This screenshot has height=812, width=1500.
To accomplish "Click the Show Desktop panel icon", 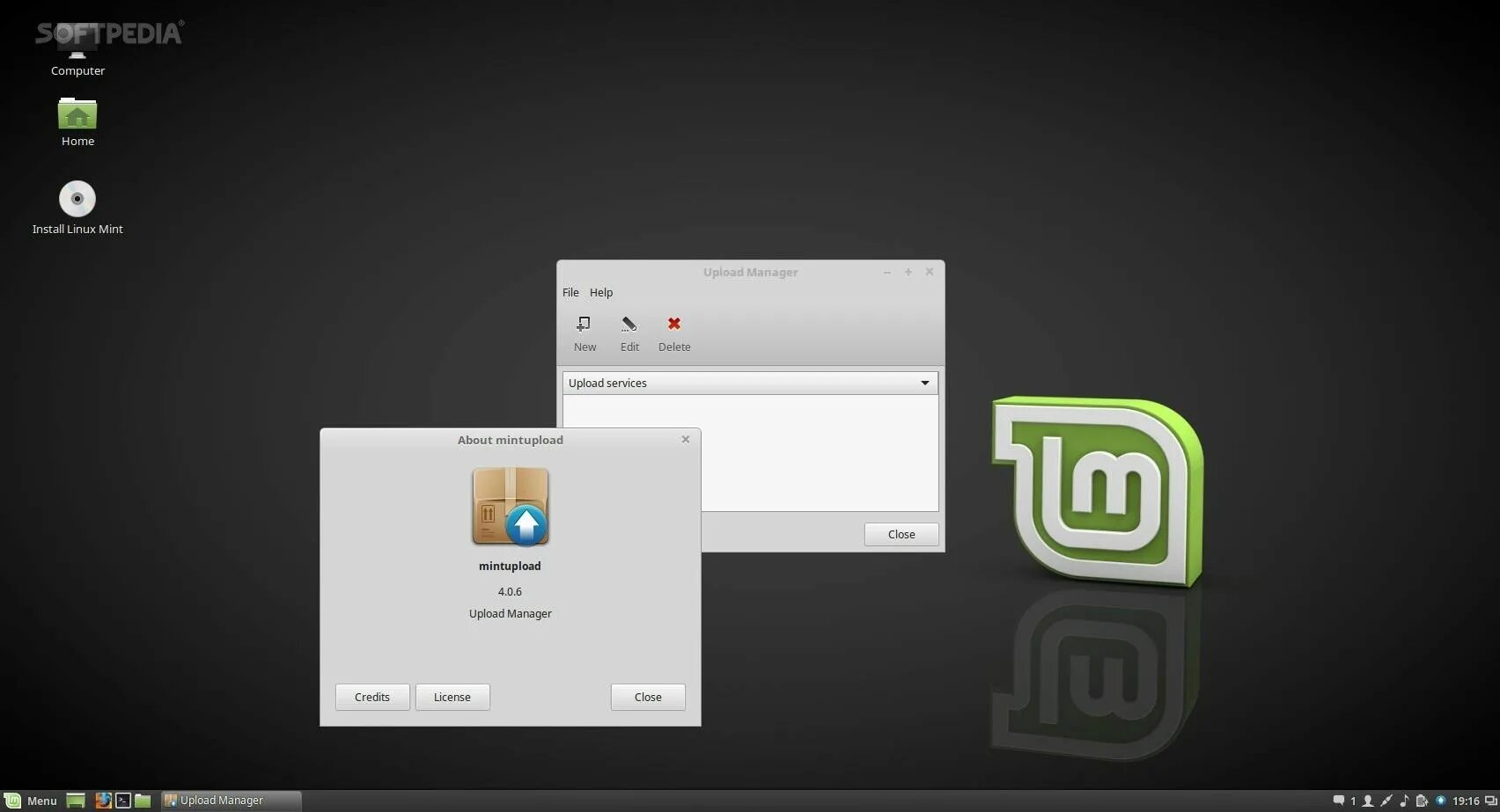I will [x=76, y=801].
